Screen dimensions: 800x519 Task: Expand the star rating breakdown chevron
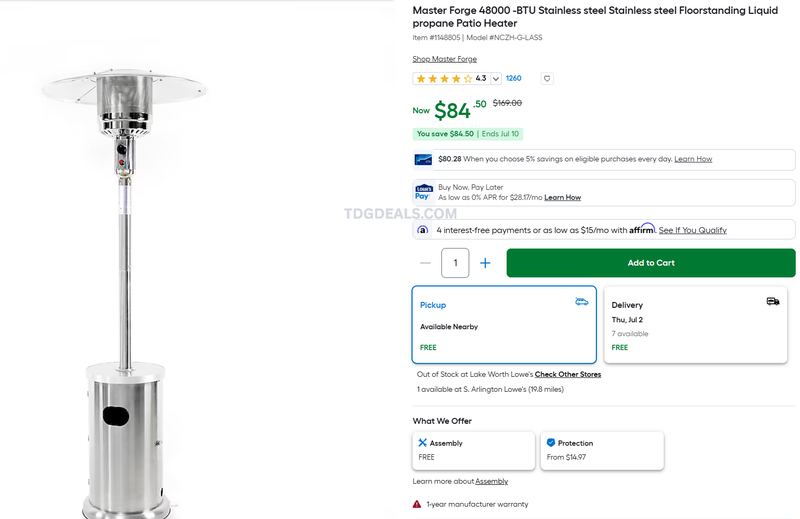click(495, 79)
